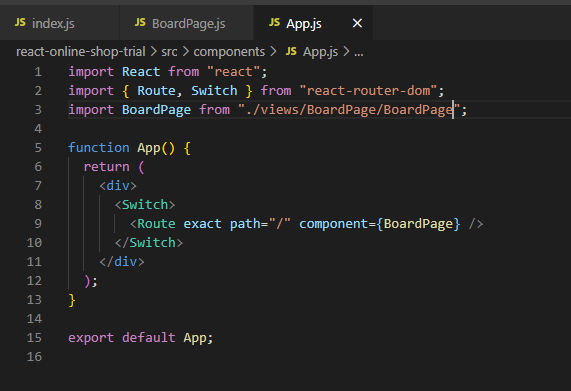
Task: Click "react-router-dom" import string
Action: pos(368,91)
